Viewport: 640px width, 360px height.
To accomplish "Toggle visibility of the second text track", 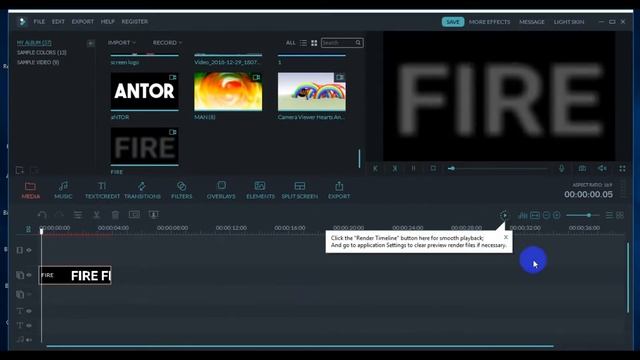I will click(29, 326).
